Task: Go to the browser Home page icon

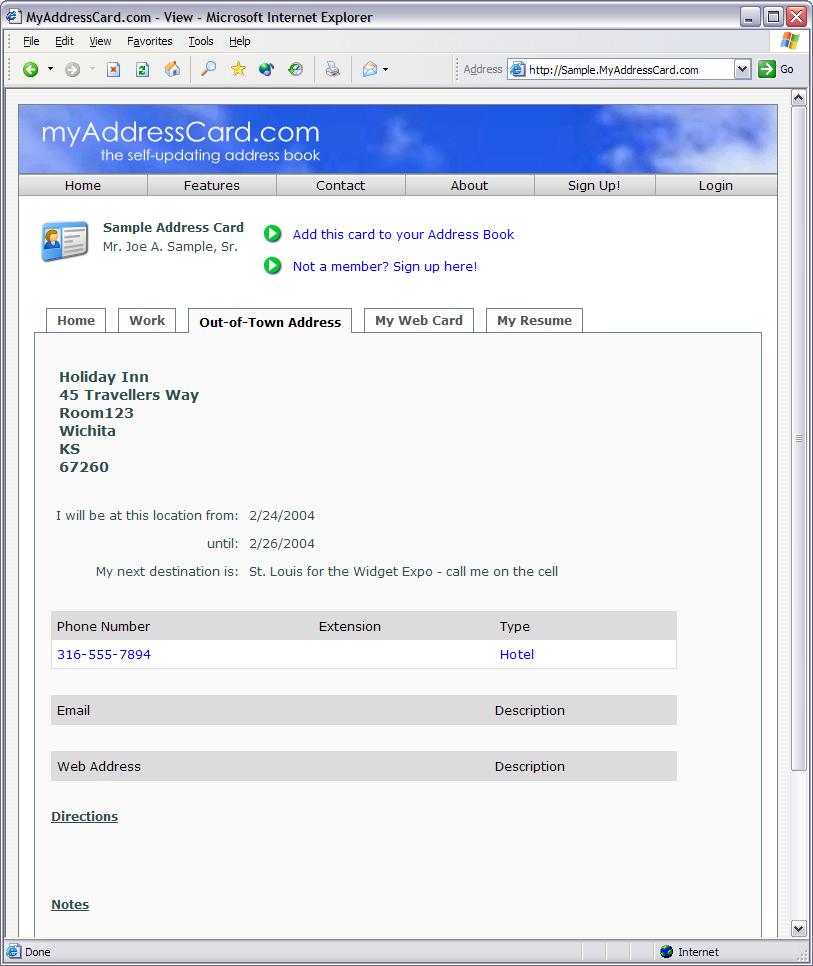Action: pos(172,69)
